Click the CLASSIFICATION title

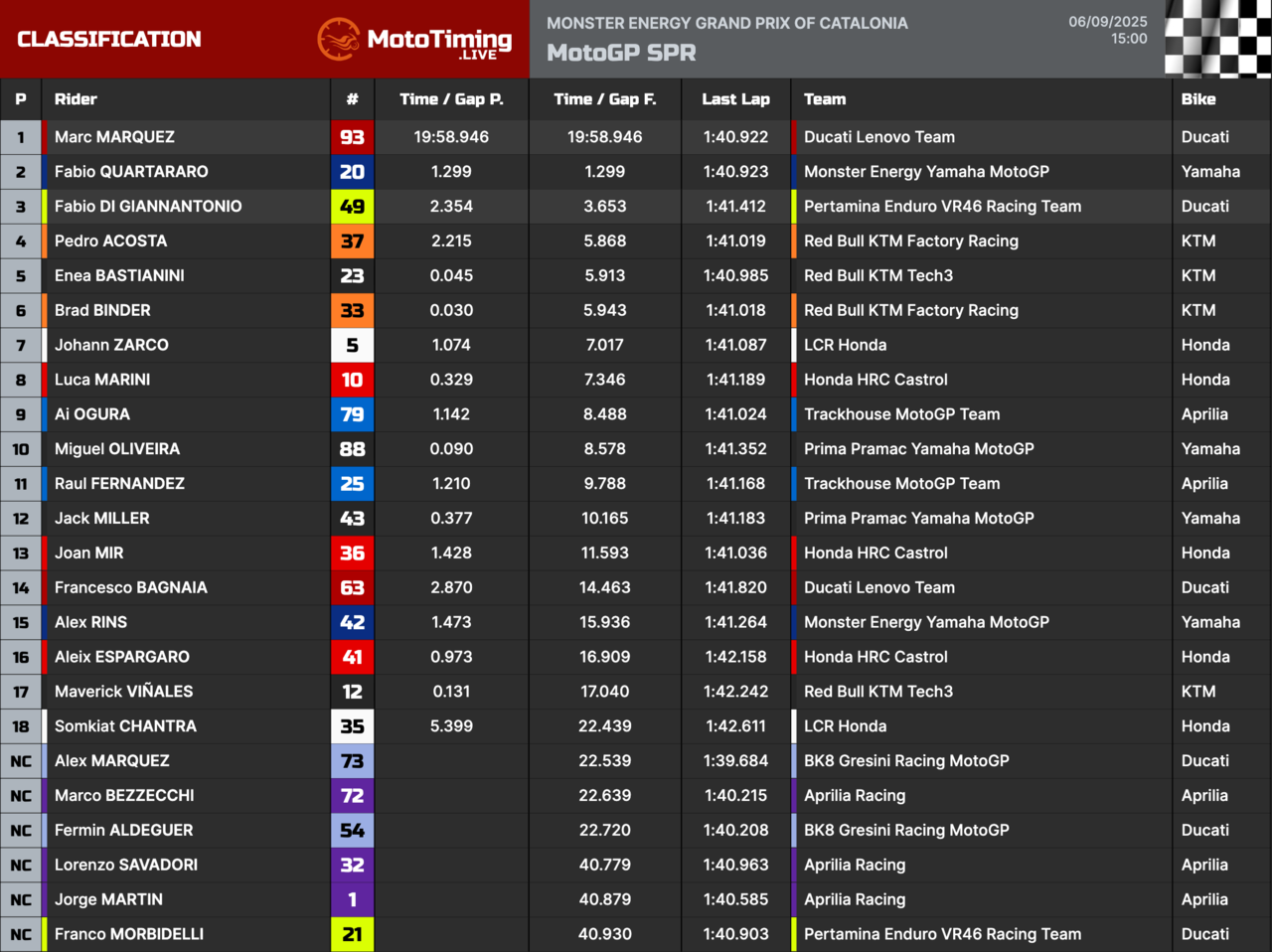pyautogui.click(x=109, y=40)
